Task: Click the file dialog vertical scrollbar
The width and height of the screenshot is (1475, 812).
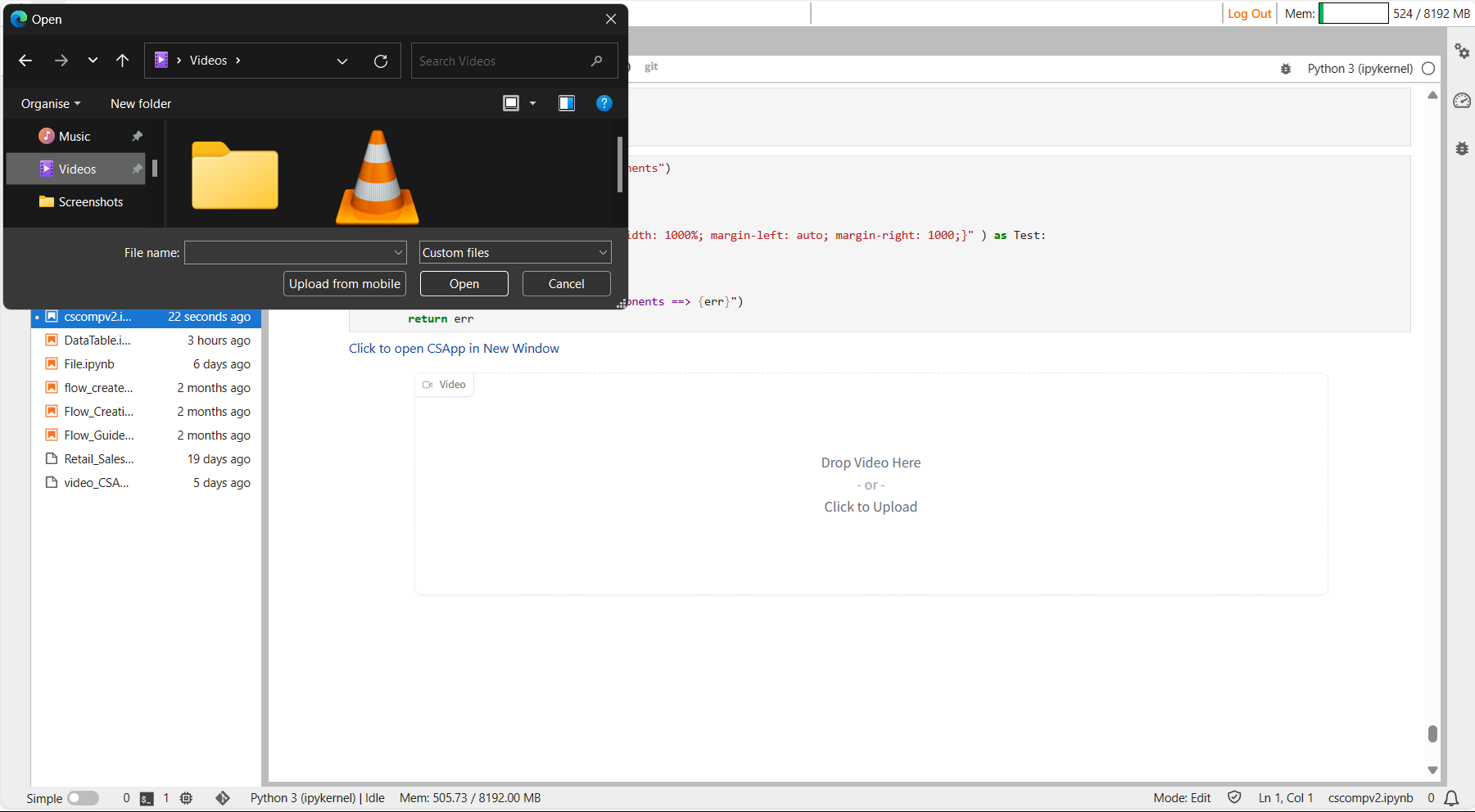Action: pos(620,164)
